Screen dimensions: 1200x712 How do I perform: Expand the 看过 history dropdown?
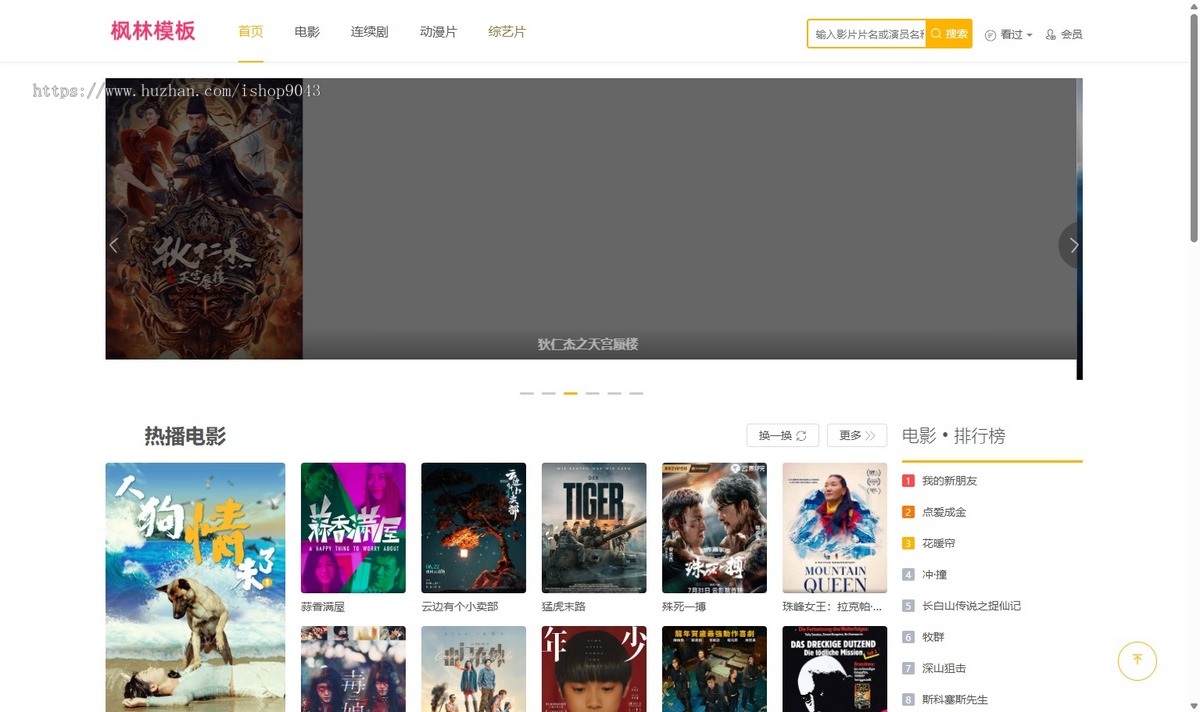[1009, 35]
